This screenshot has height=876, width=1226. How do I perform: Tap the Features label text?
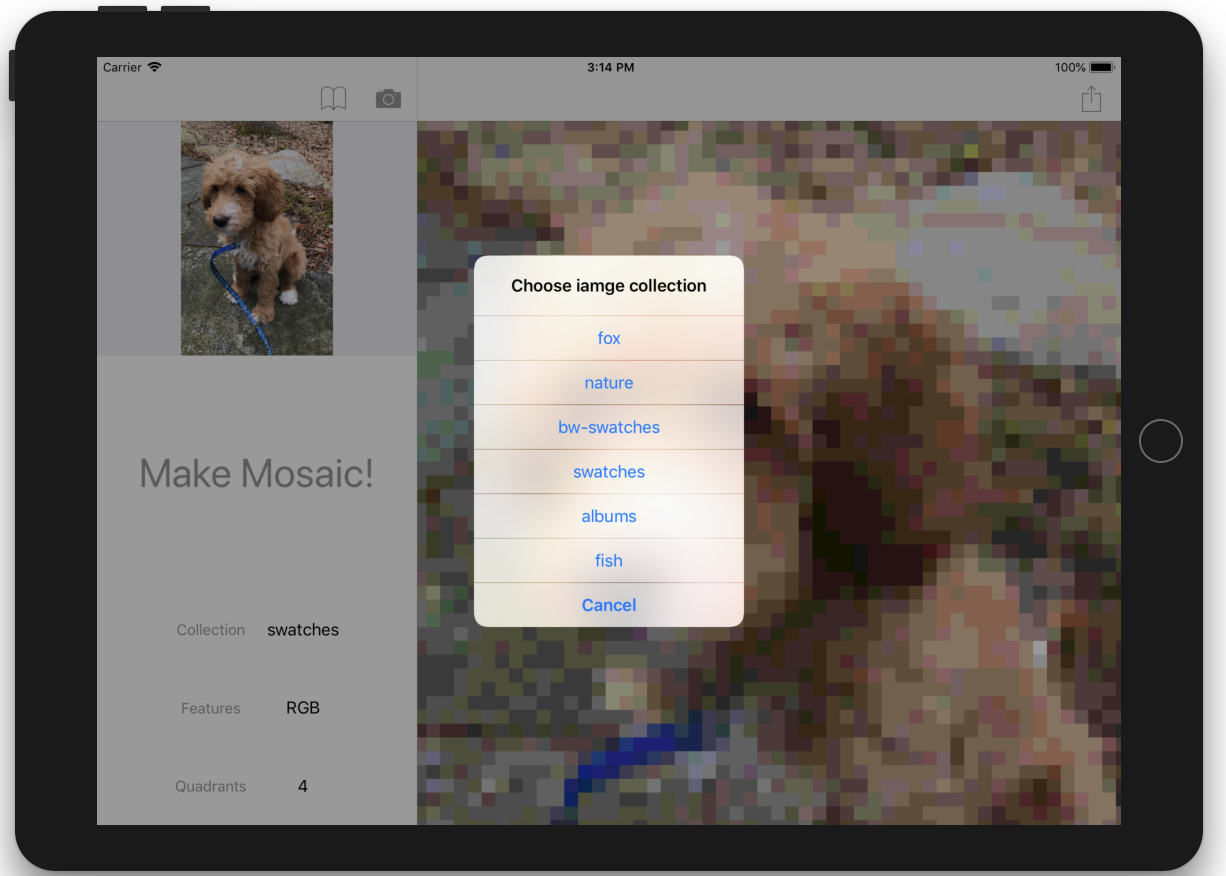point(211,708)
